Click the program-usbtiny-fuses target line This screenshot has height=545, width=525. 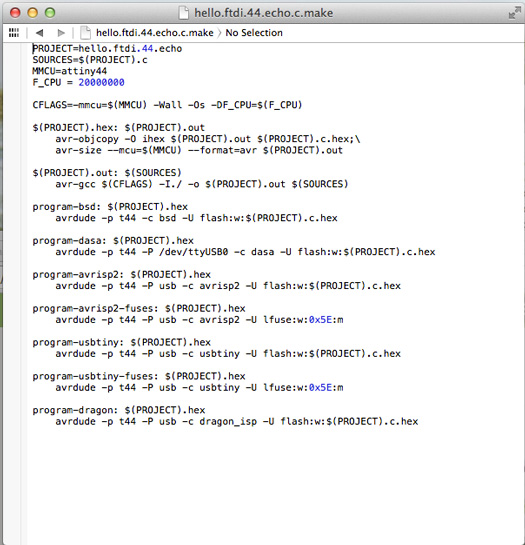click(x=139, y=376)
